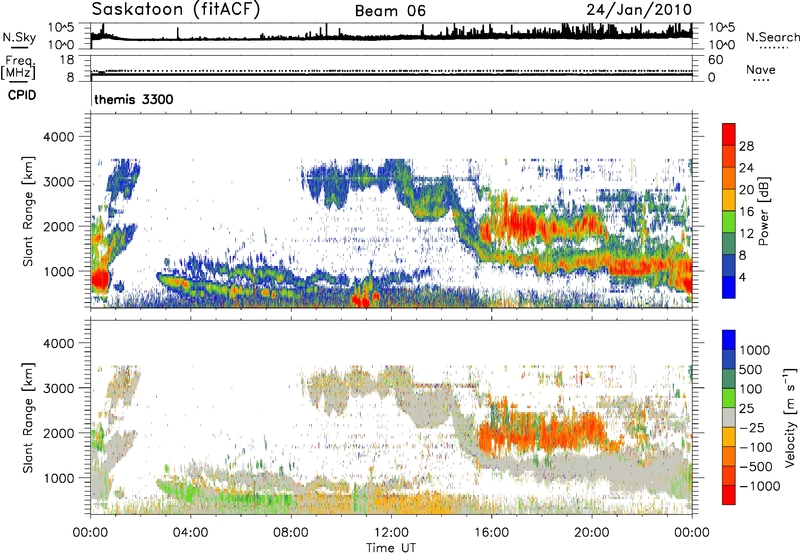Click the '12:00' time axis label

pyautogui.click(x=391, y=533)
